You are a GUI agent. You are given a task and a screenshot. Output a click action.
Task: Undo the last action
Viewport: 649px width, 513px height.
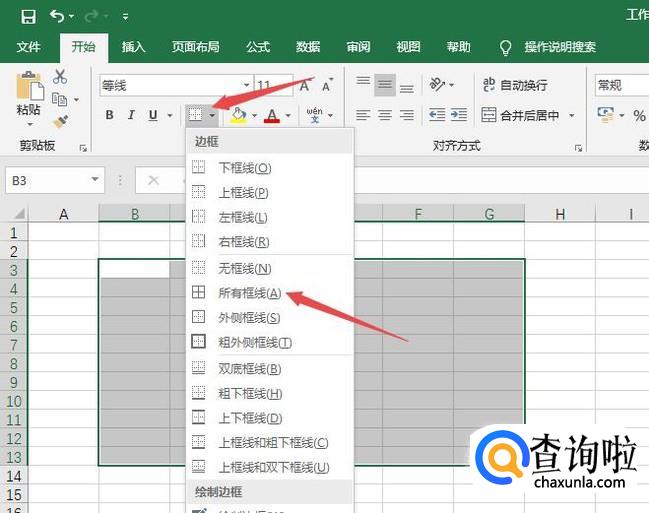point(57,16)
